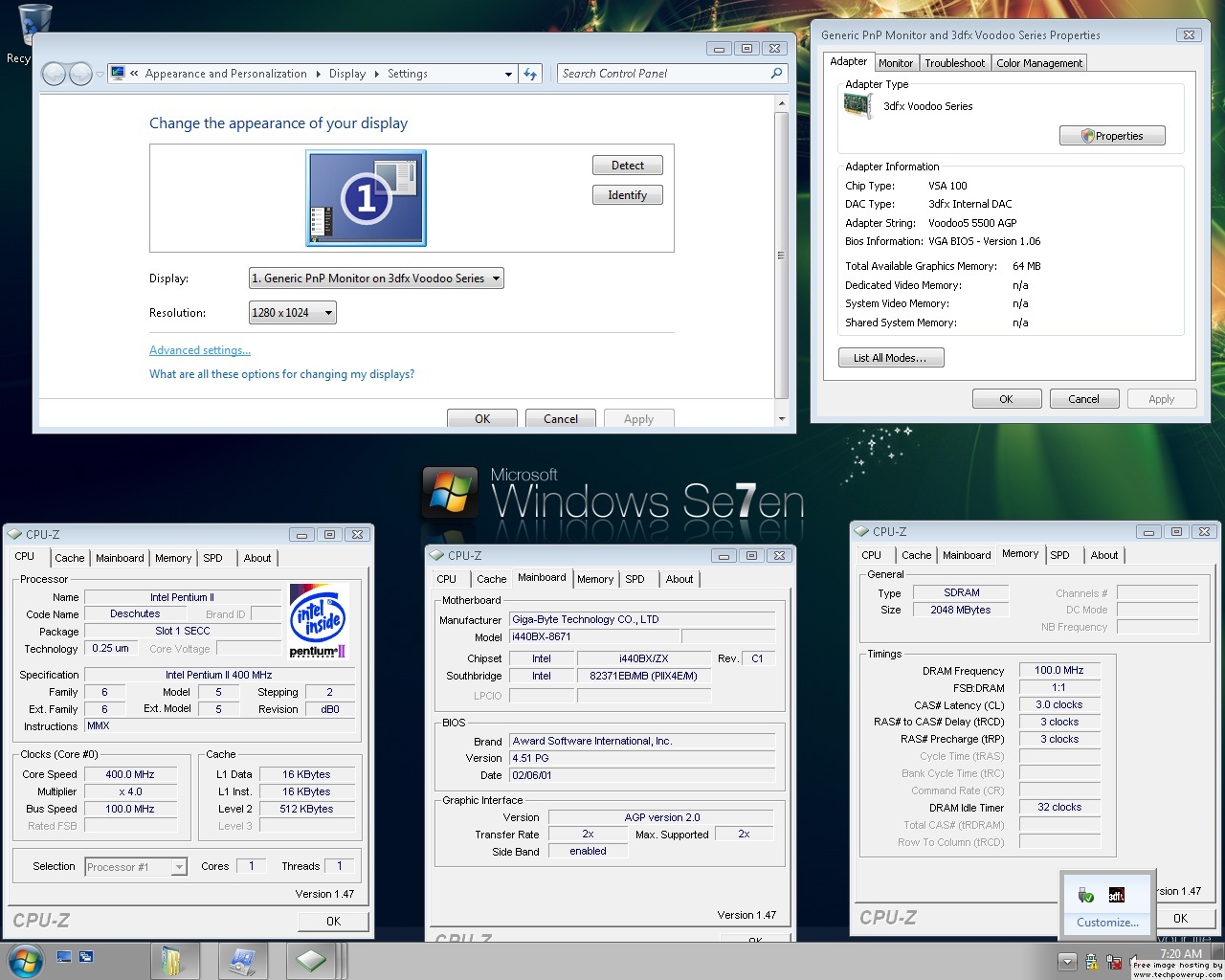The image size is (1225, 980).
Task: Open Mainboard tab in Memory CPU-Z window
Action: click(x=967, y=555)
